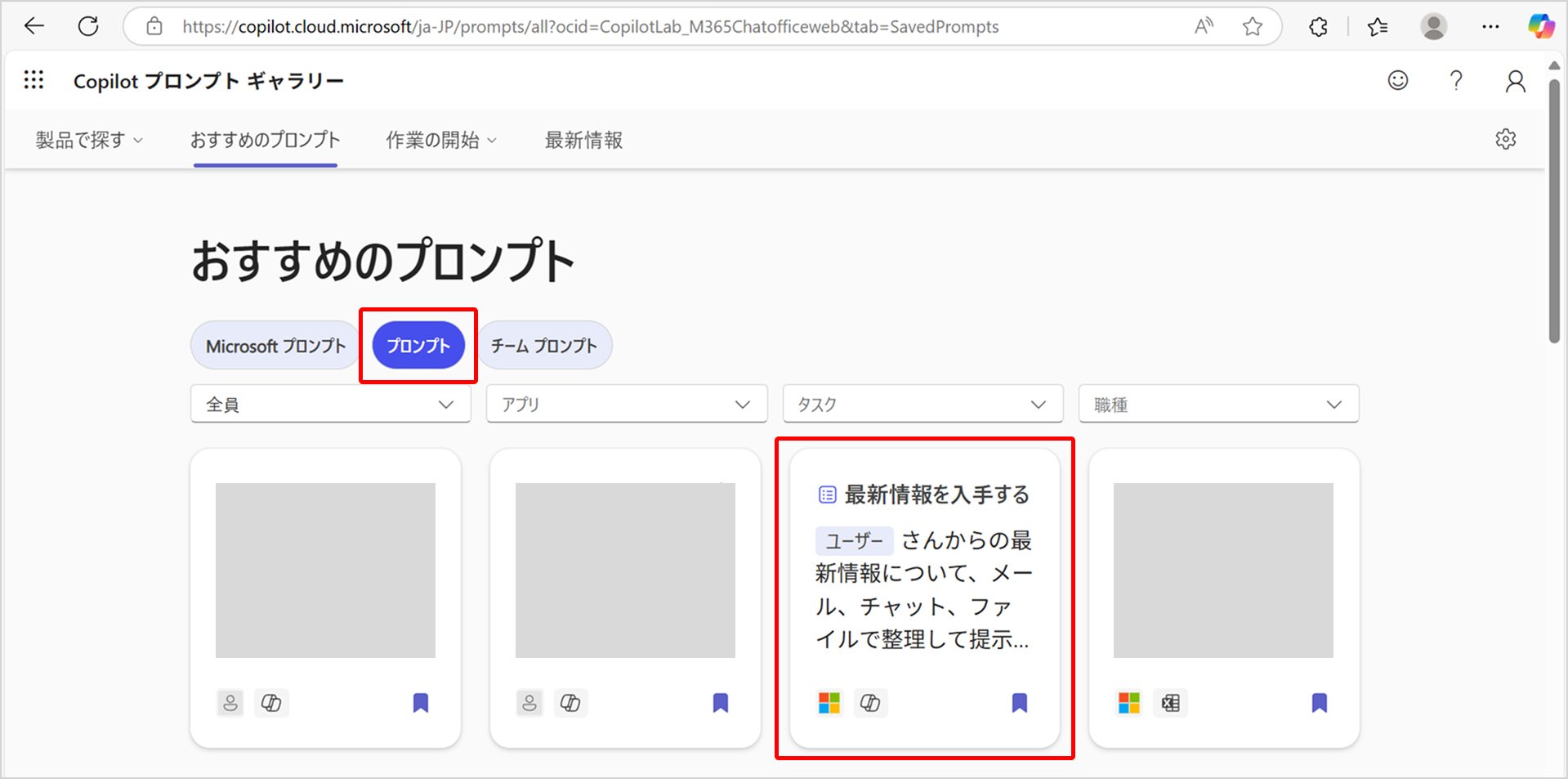Select the チーム プロンプト filter button
Image resolution: width=1568 pixels, height=779 pixels.
pyautogui.click(x=543, y=346)
